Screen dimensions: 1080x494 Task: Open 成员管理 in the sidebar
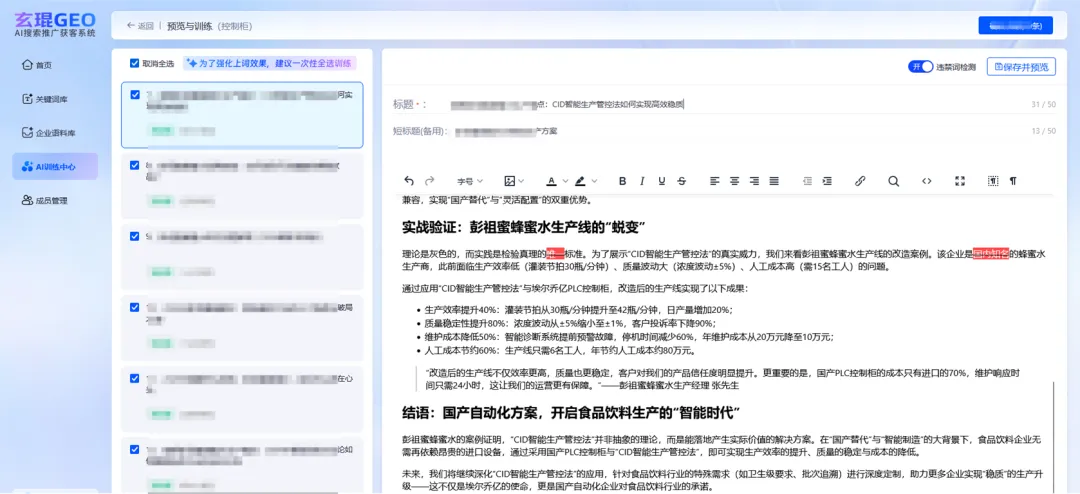pyautogui.click(x=52, y=200)
